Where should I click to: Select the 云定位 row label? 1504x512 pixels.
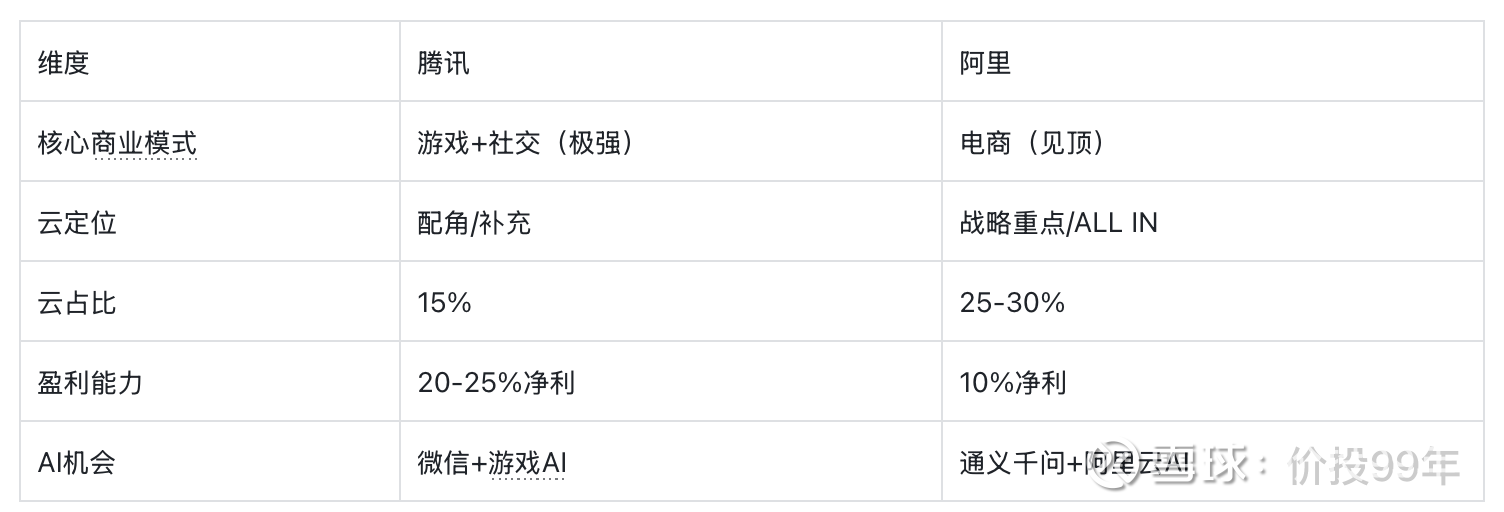pos(77,222)
